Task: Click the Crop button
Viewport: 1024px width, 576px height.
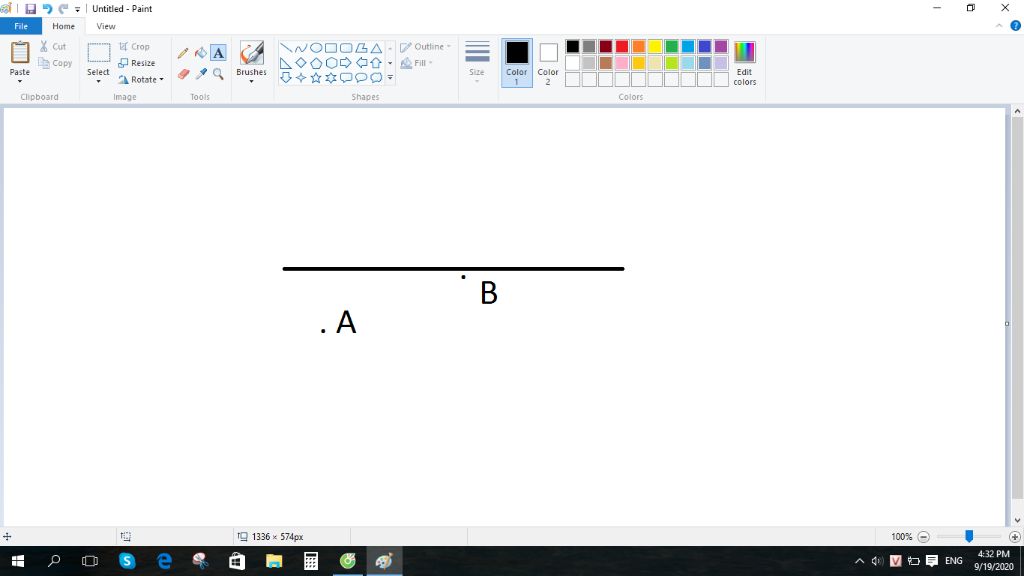Action: tap(135, 47)
